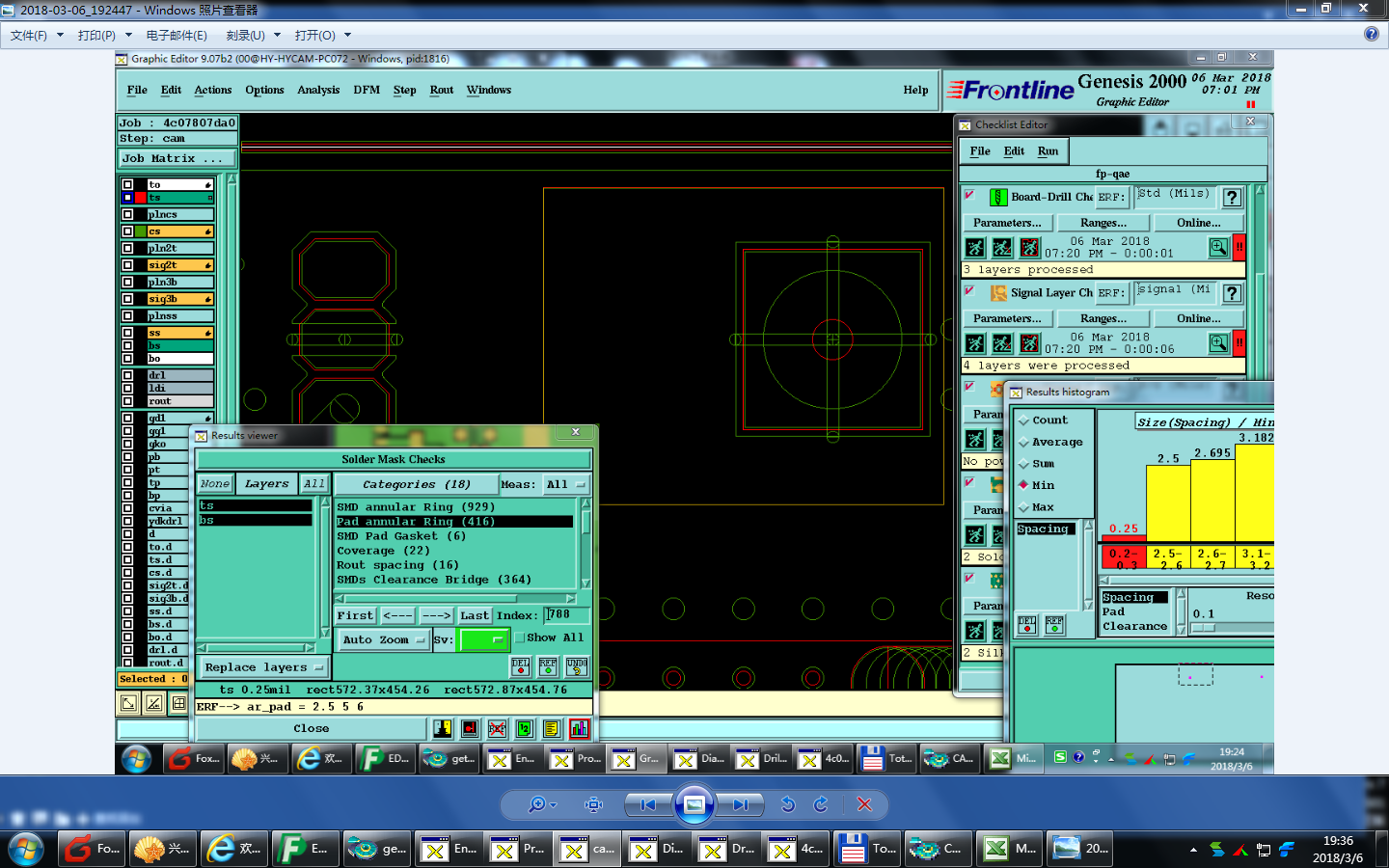Open the green Sv color dropdown
The width and height of the screenshot is (1389, 868).
pos(483,640)
